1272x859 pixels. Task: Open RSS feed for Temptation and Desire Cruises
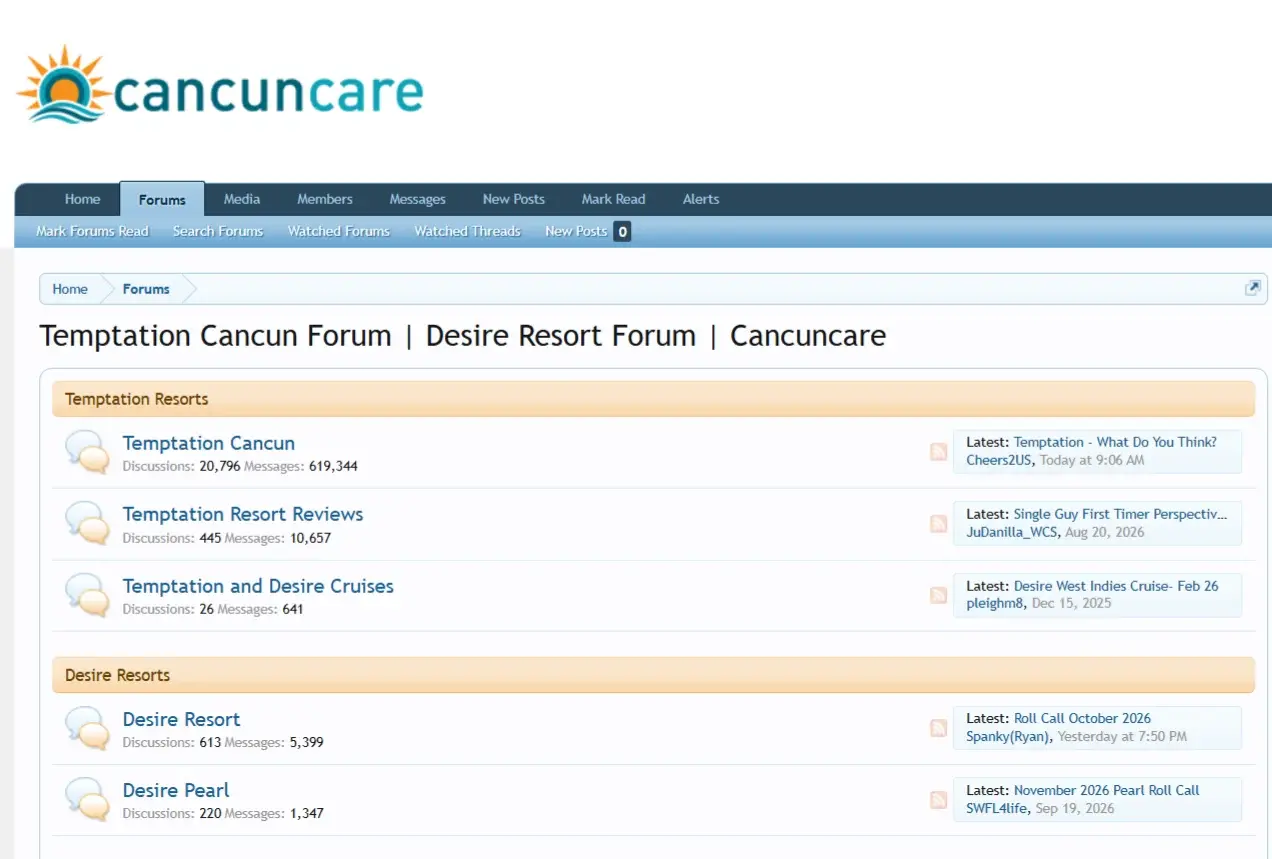click(938, 595)
